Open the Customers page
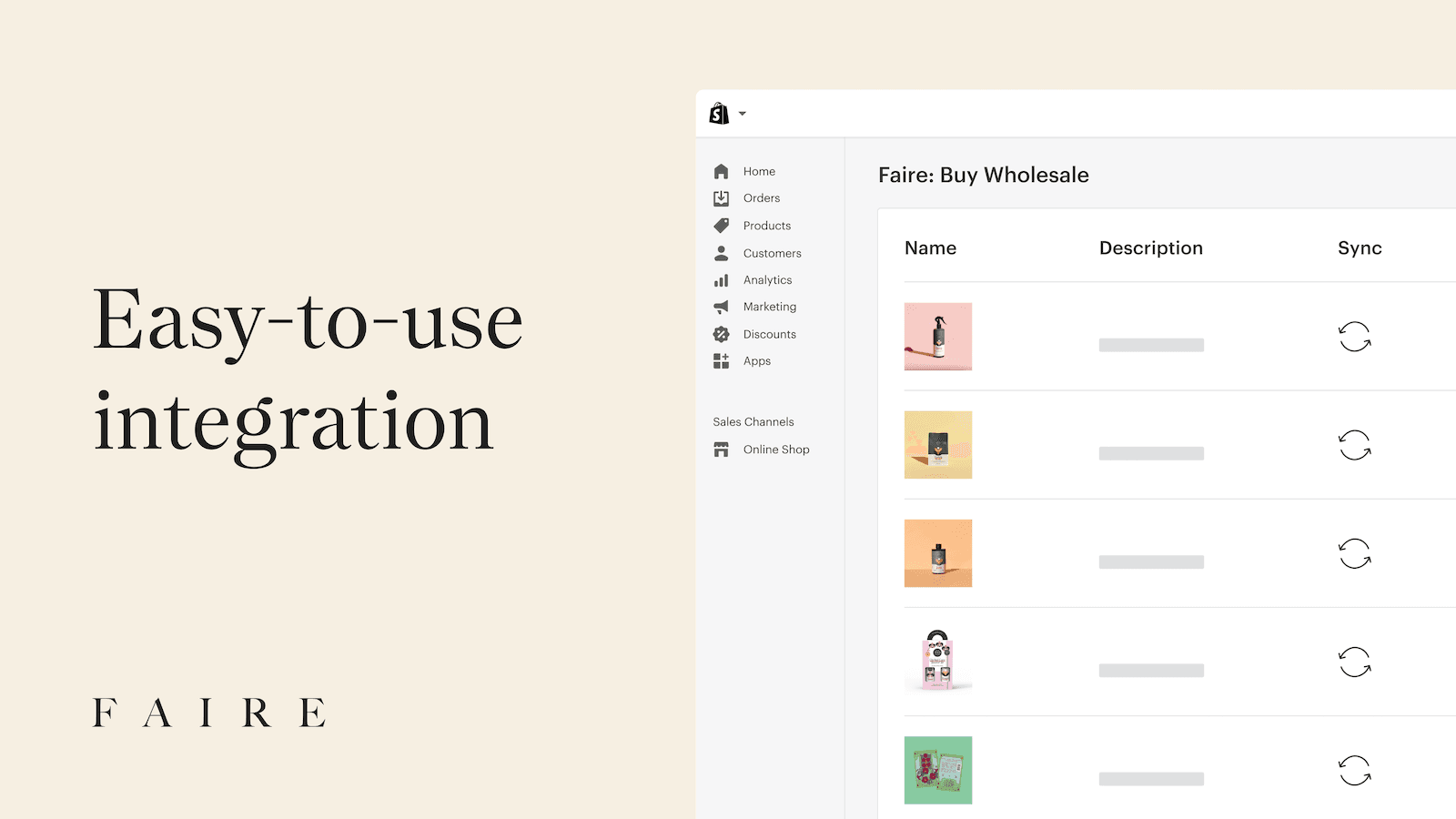The height and width of the screenshot is (819, 1456). click(x=772, y=253)
